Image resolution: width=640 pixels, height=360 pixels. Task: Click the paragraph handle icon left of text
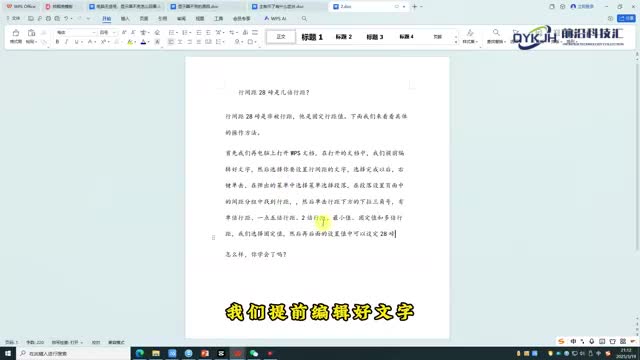[x=213, y=237]
